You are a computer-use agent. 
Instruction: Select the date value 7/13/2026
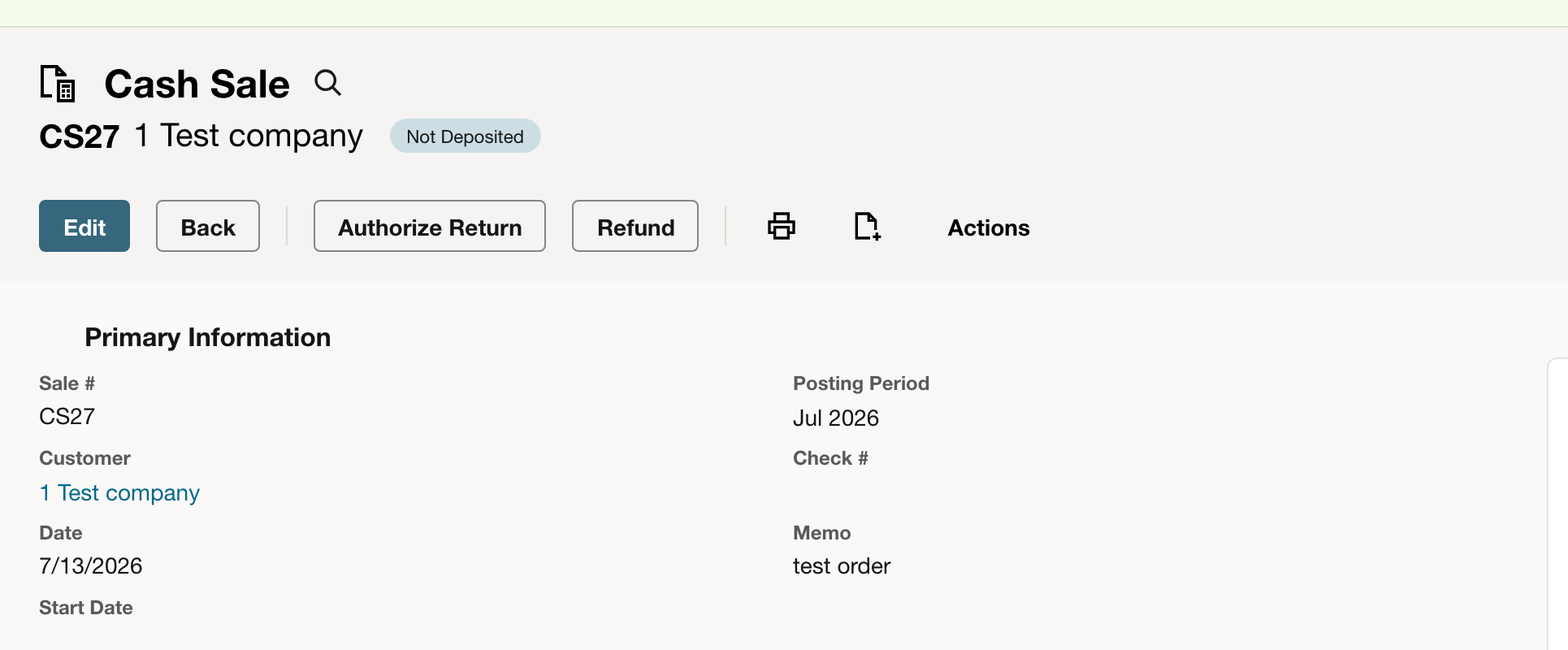91,566
